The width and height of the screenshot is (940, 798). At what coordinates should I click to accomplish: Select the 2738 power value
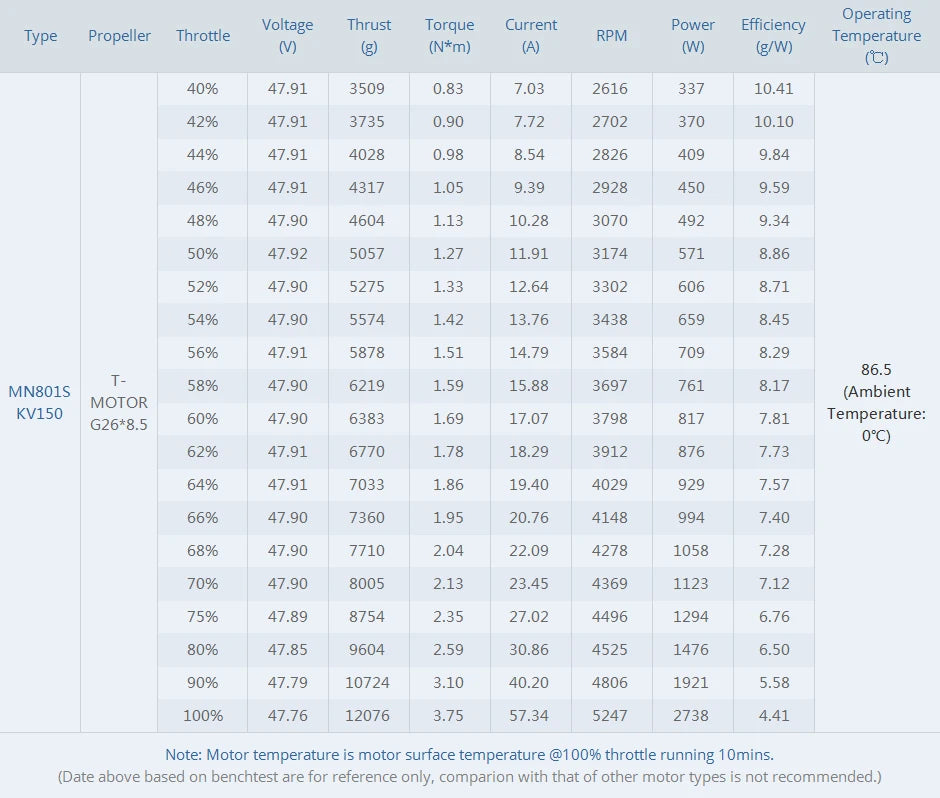(691, 715)
